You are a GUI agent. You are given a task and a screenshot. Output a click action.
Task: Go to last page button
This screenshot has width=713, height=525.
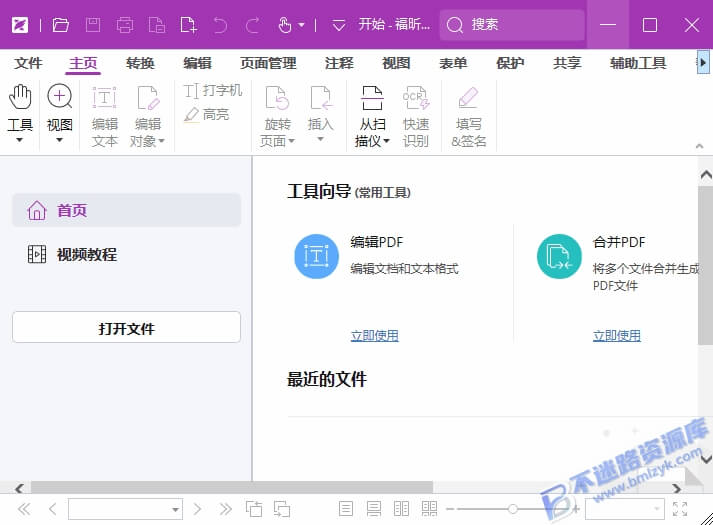(226, 509)
